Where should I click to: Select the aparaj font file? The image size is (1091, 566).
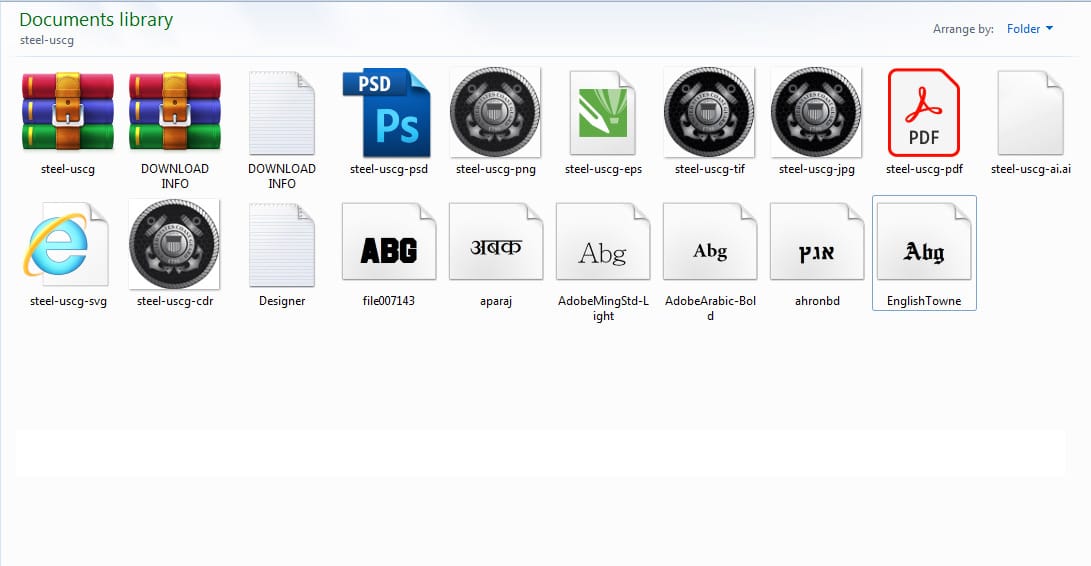495,243
